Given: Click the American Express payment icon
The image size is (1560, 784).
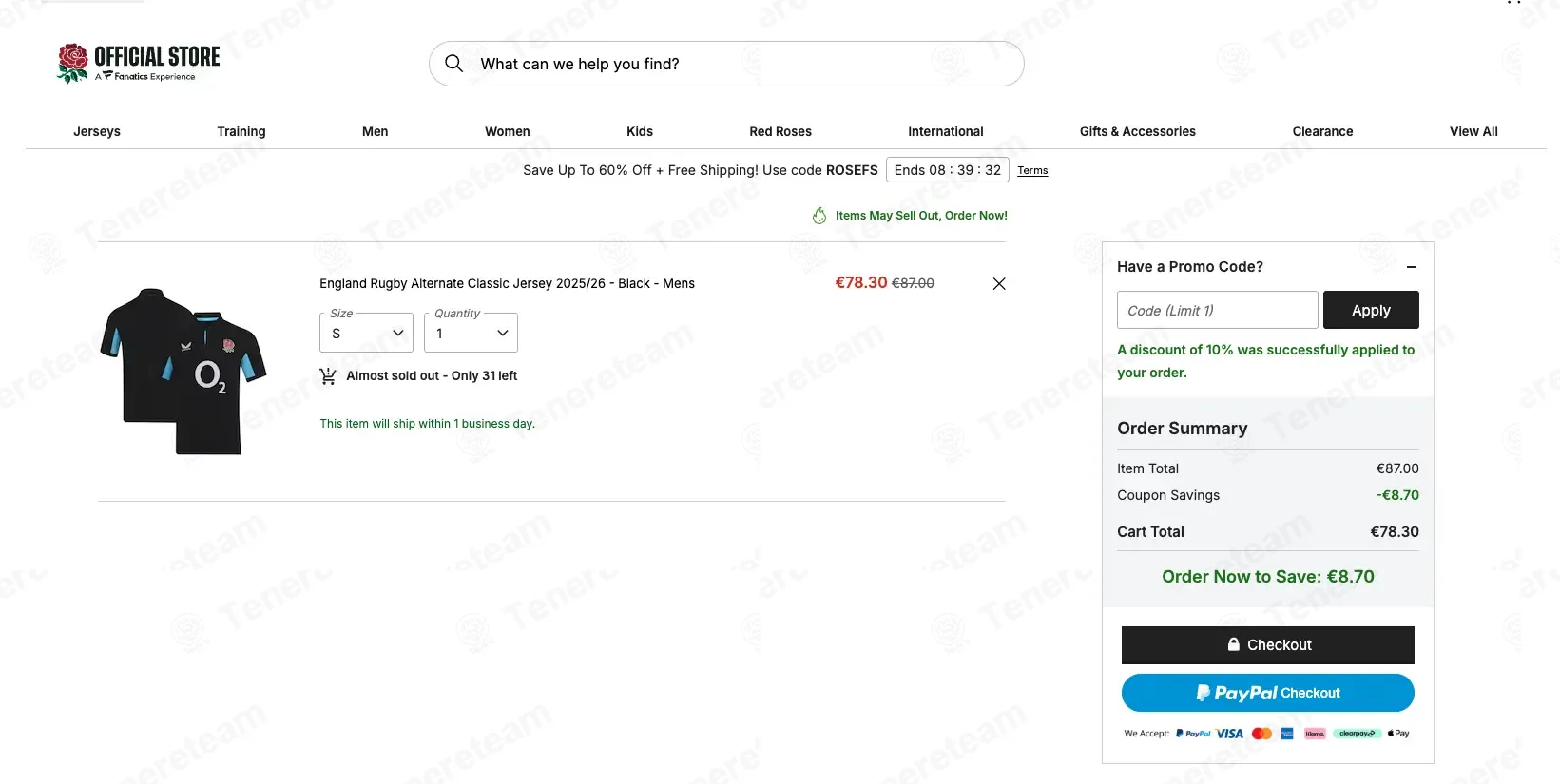Looking at the screenshot, I should [x=1287, y=734].
